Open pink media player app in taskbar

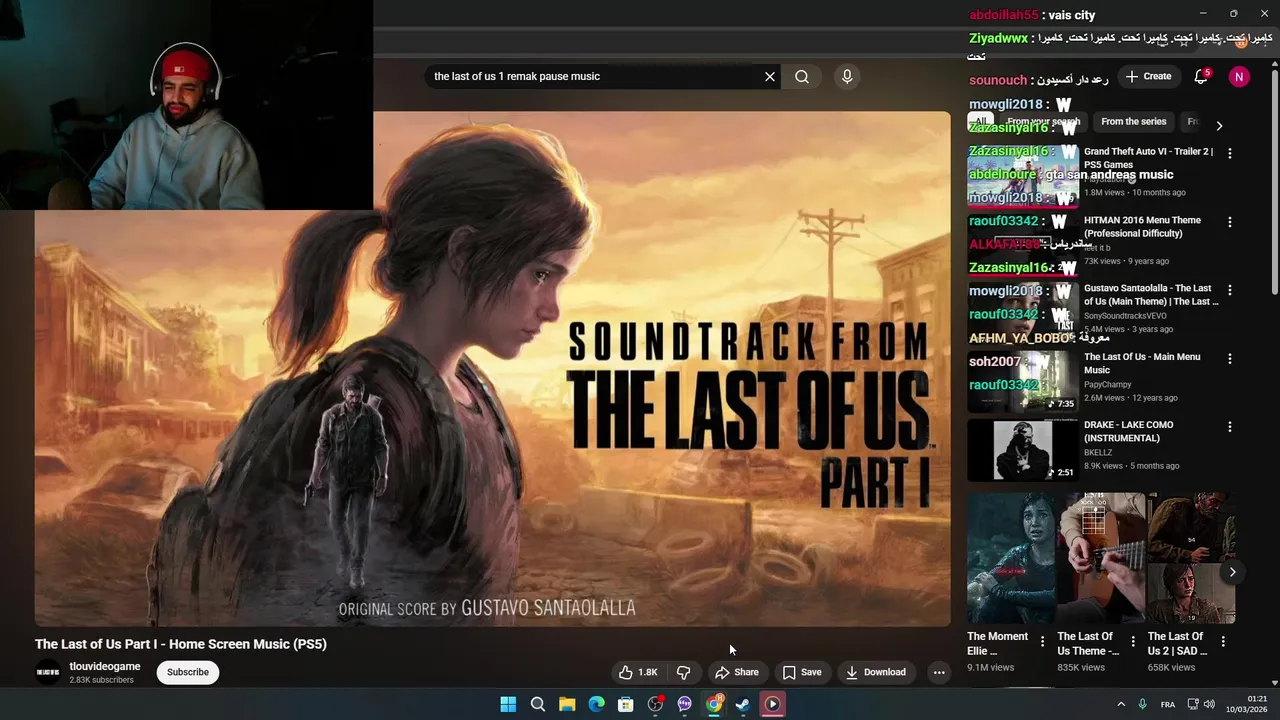point(773,704)
